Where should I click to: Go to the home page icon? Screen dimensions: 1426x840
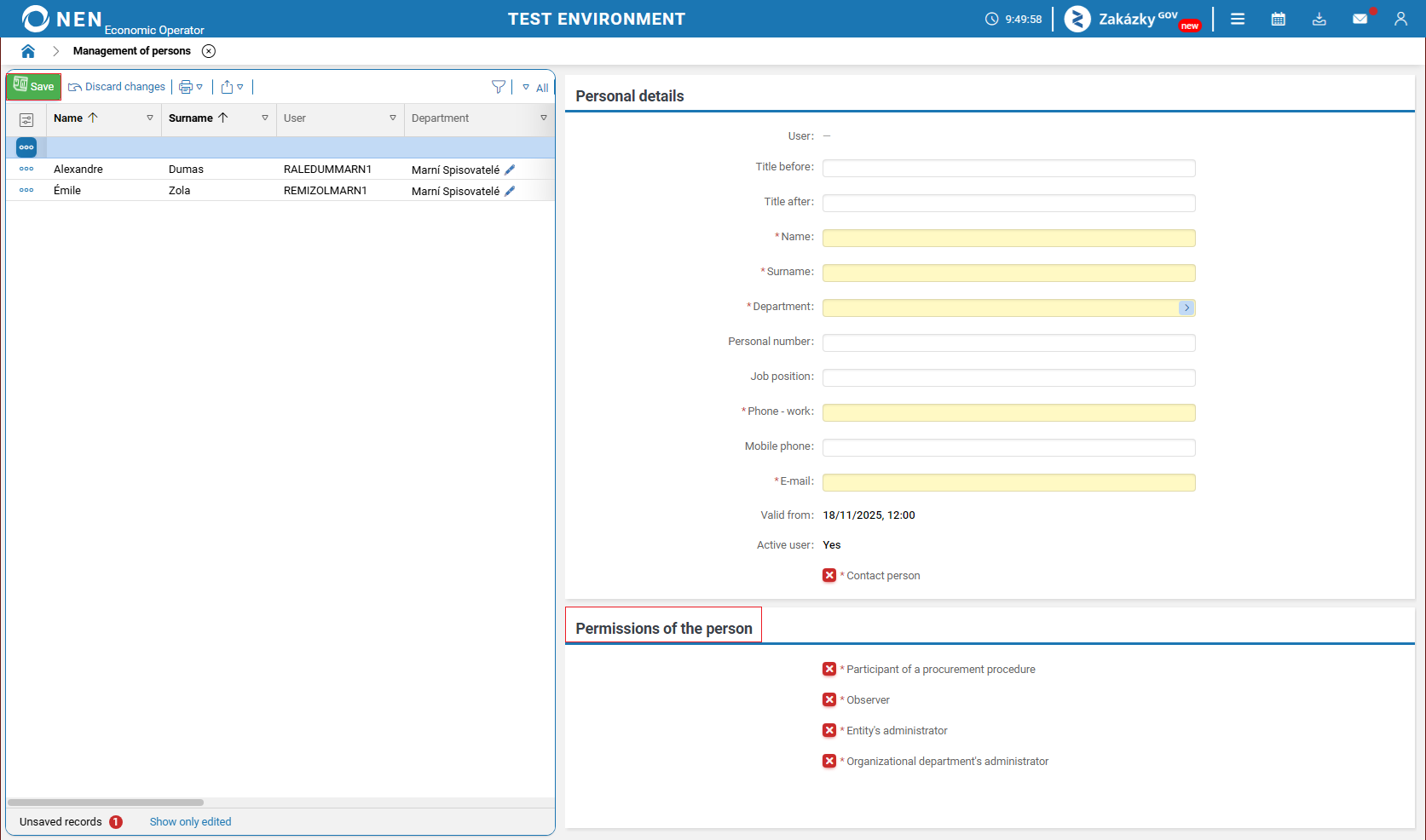(x=28, y=51)
